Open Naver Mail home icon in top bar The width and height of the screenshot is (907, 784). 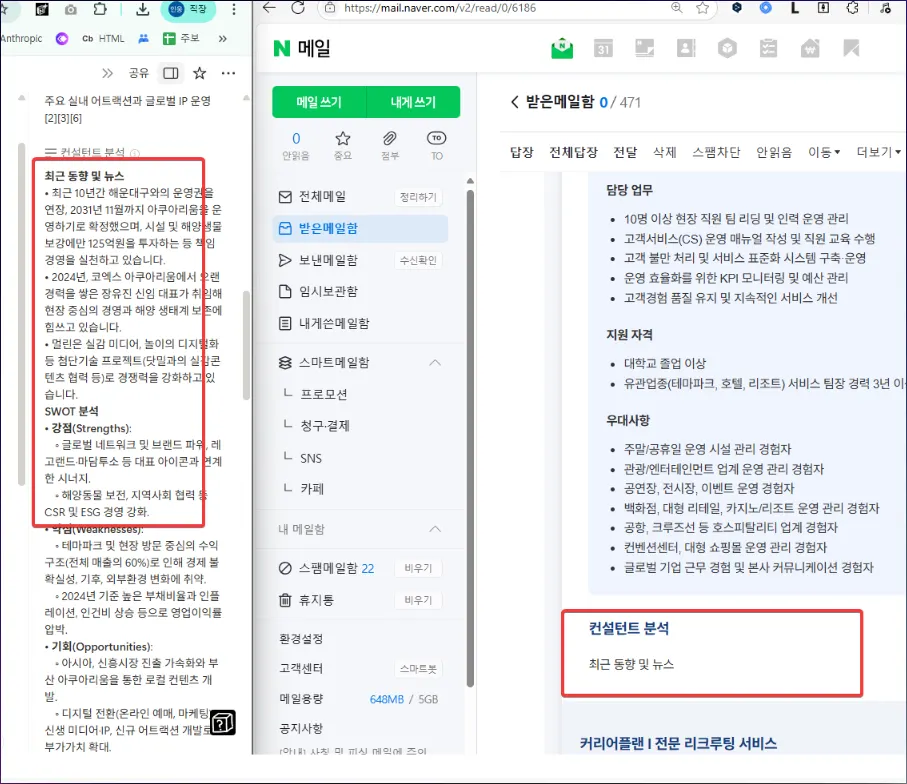point(562,49)
